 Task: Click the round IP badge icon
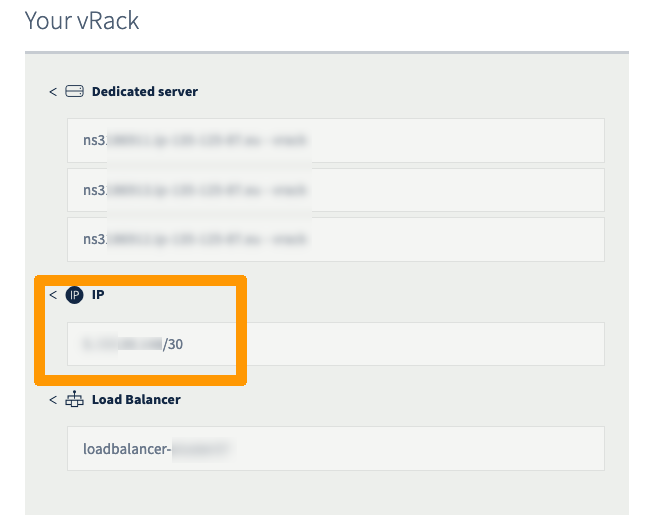(x=74, y=295)
